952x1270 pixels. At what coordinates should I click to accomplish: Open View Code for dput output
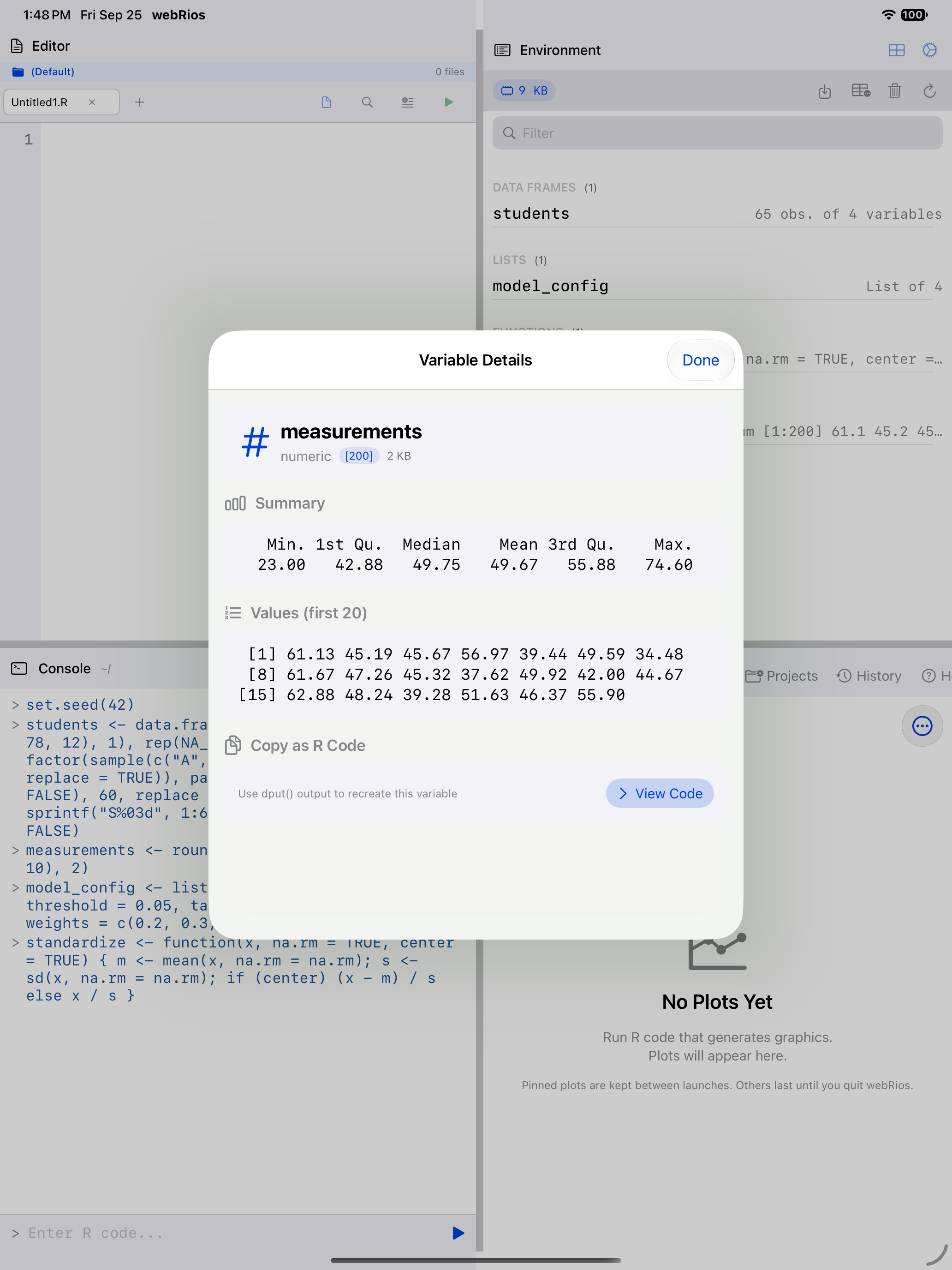pyautogui.click(x=660, y=793)
